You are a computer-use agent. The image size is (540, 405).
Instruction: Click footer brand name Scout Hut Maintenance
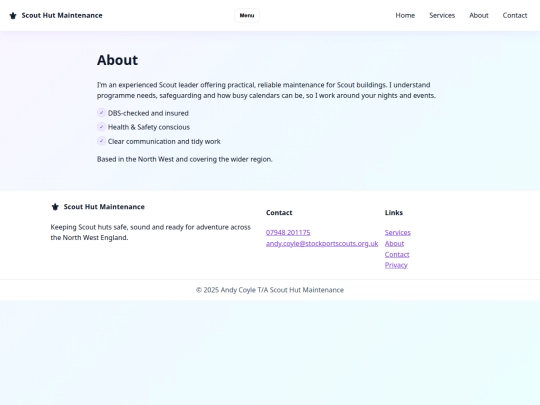coord(104,207)
